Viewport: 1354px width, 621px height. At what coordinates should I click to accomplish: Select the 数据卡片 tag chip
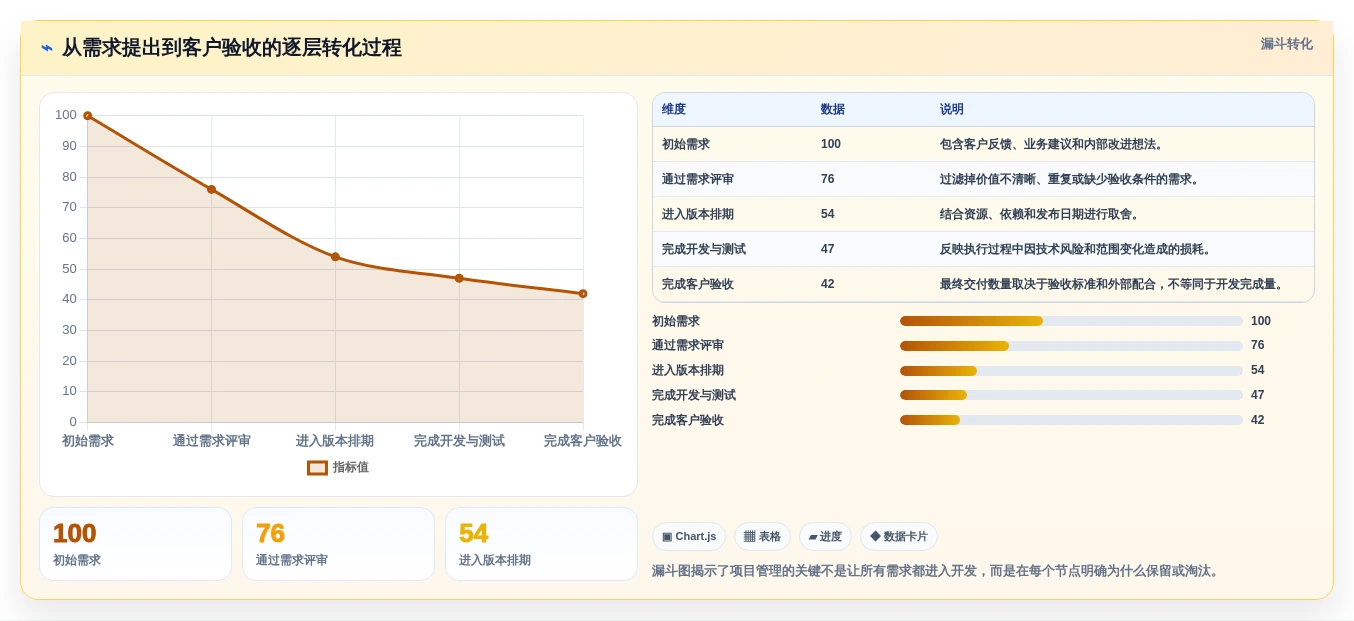tap(899, 536)
